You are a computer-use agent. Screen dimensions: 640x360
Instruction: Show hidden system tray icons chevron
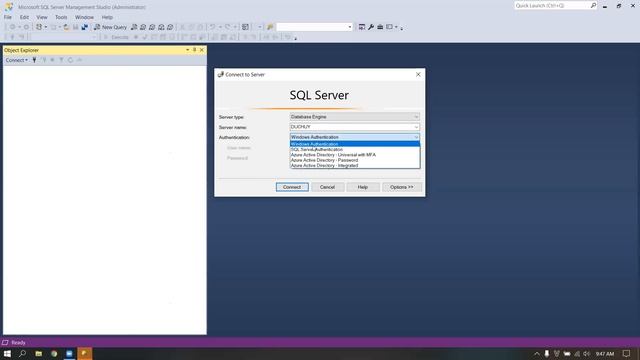[537, 354]
